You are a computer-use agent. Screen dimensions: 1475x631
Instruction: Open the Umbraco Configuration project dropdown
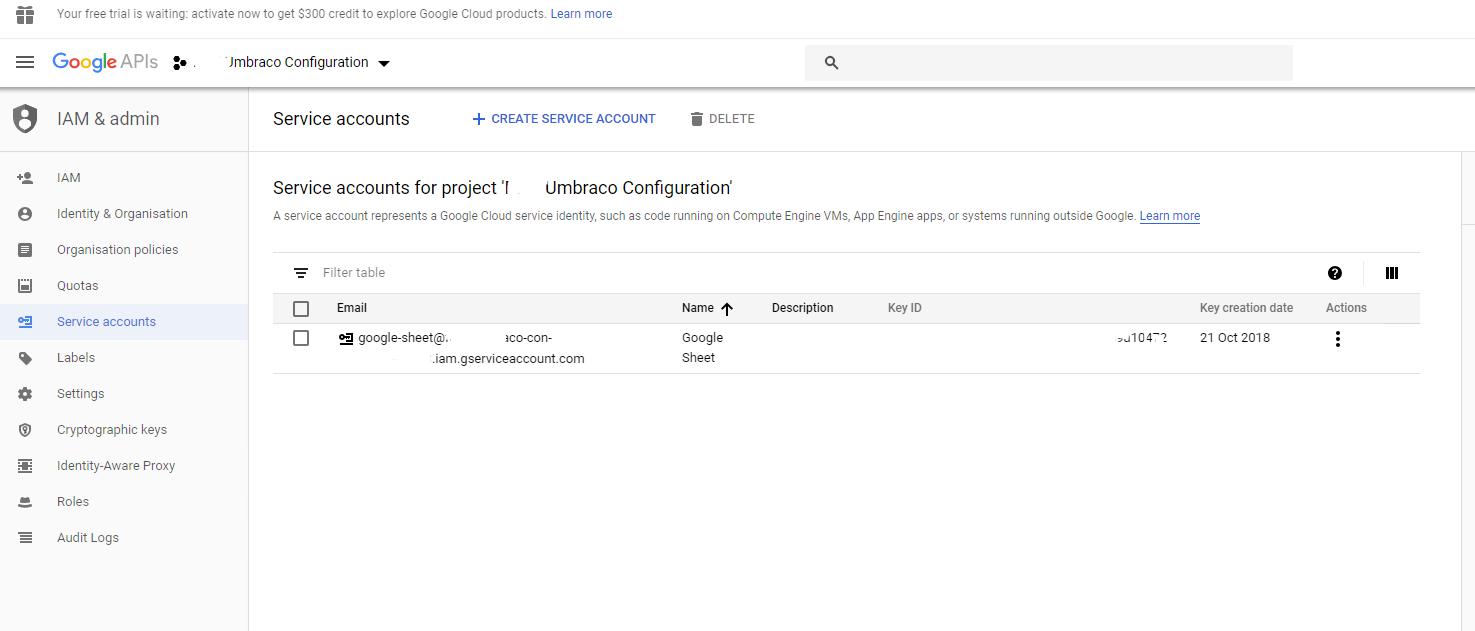coord(309,62)
